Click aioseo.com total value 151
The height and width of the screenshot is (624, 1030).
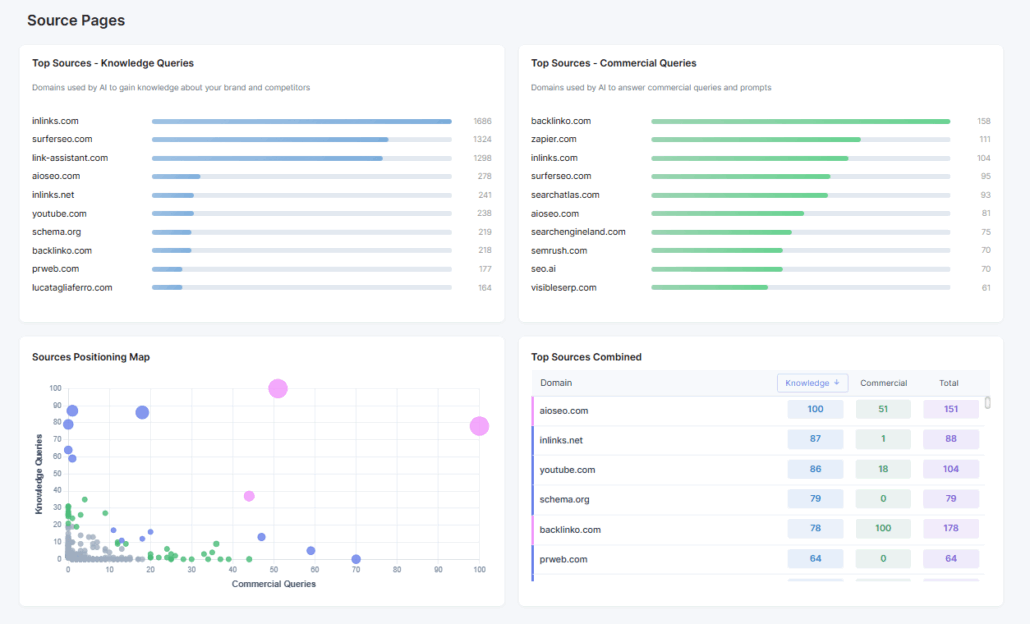pyautogui.click(x=951, y=409)
